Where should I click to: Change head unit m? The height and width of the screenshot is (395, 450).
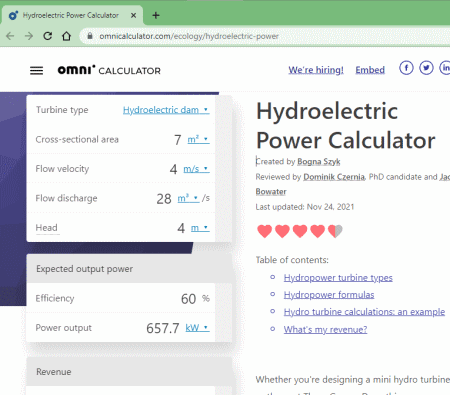(200, 228)
